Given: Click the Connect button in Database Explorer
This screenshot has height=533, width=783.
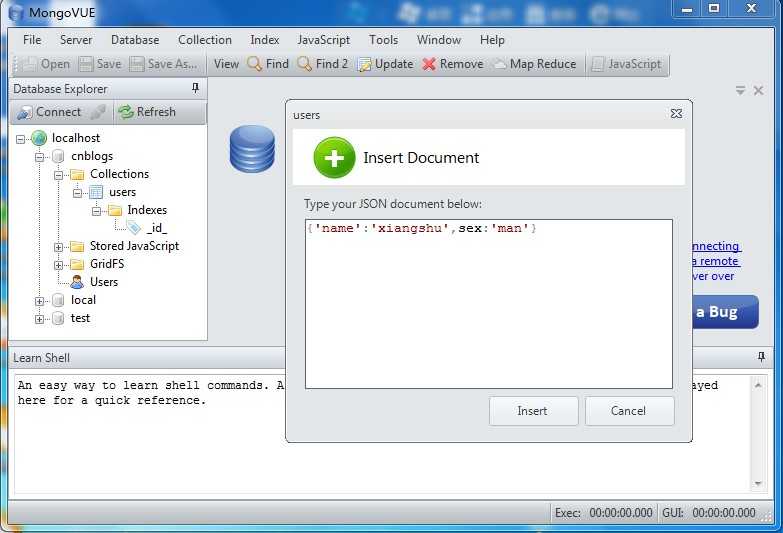Looking at the screenshot, I should (x=48, y=112).
